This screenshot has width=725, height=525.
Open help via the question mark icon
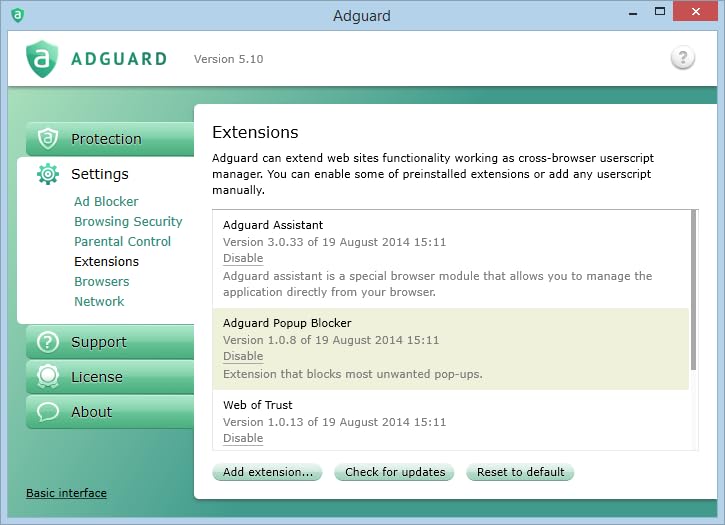click(x=682, y=58)
